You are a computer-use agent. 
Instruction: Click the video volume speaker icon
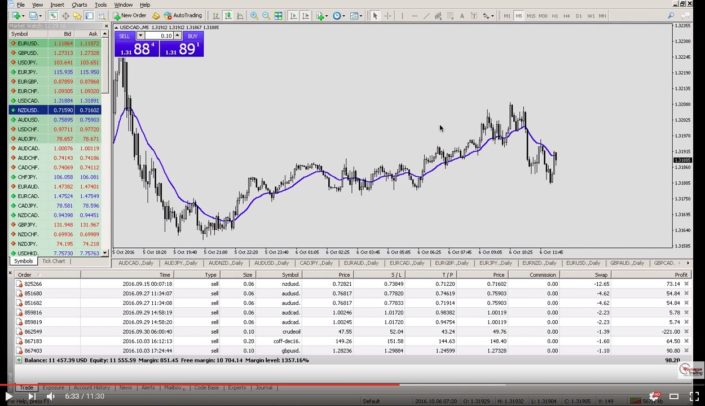tap(51, 397)
